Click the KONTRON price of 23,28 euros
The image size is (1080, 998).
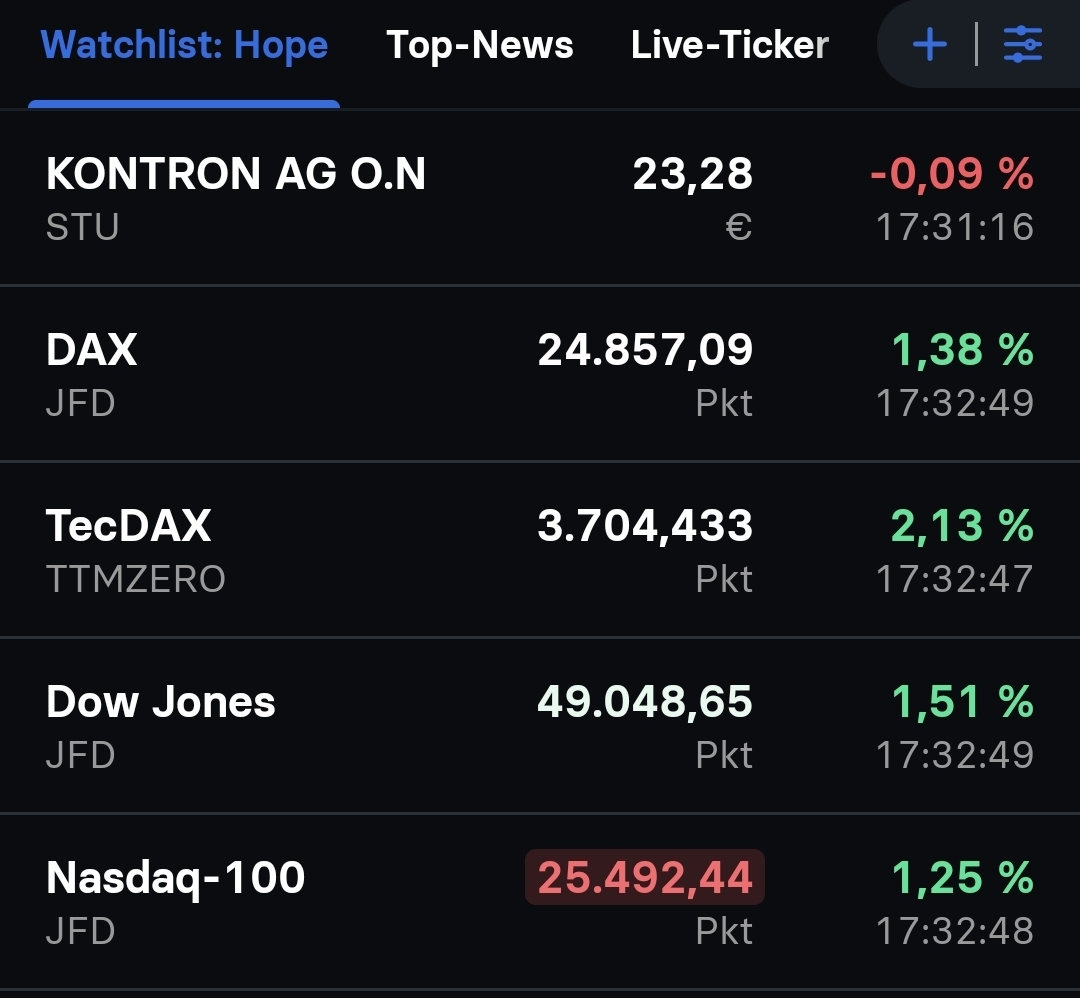click(x=695, y=174)
